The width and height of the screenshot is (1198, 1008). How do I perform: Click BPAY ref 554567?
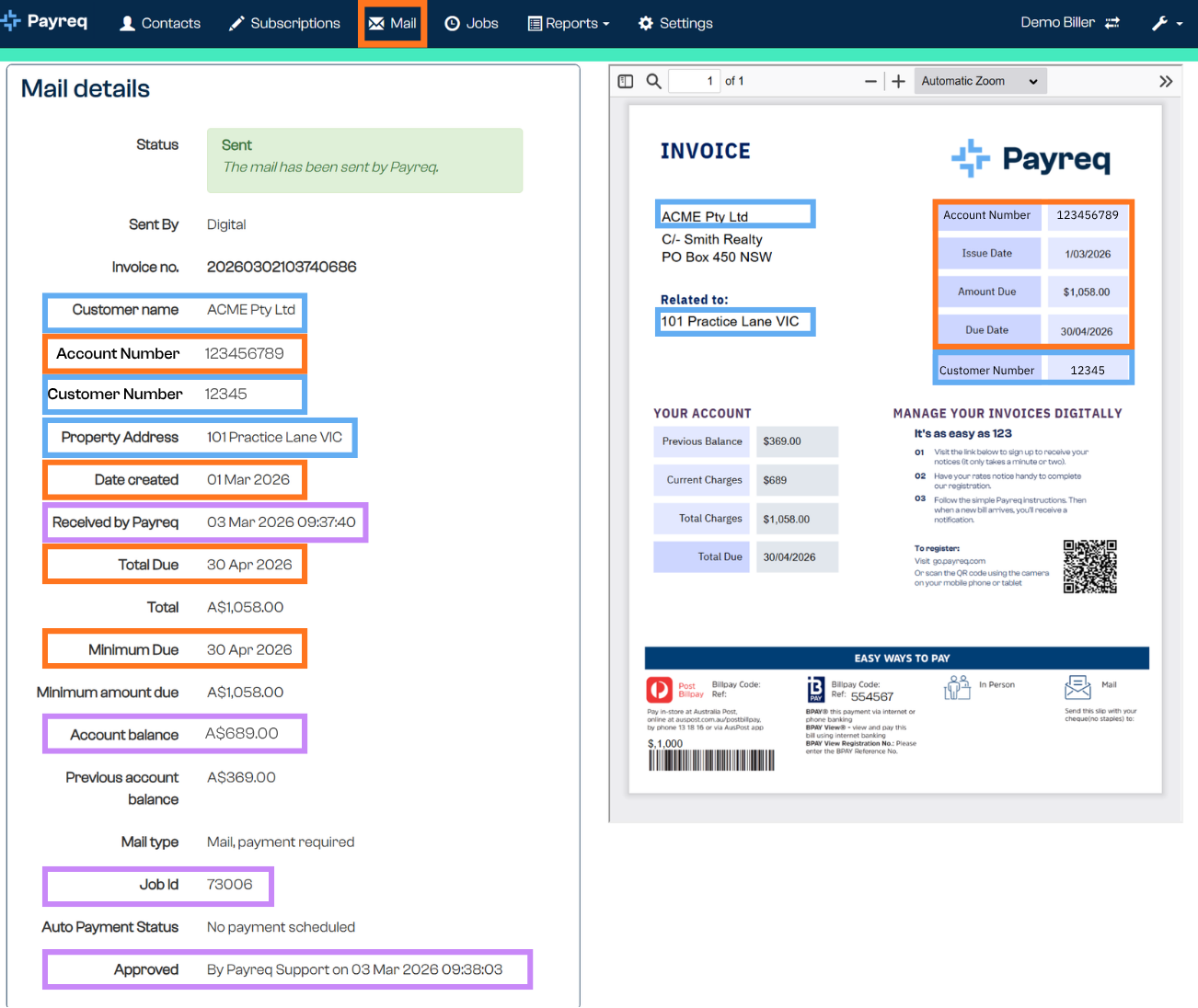(x=872, y=696)
